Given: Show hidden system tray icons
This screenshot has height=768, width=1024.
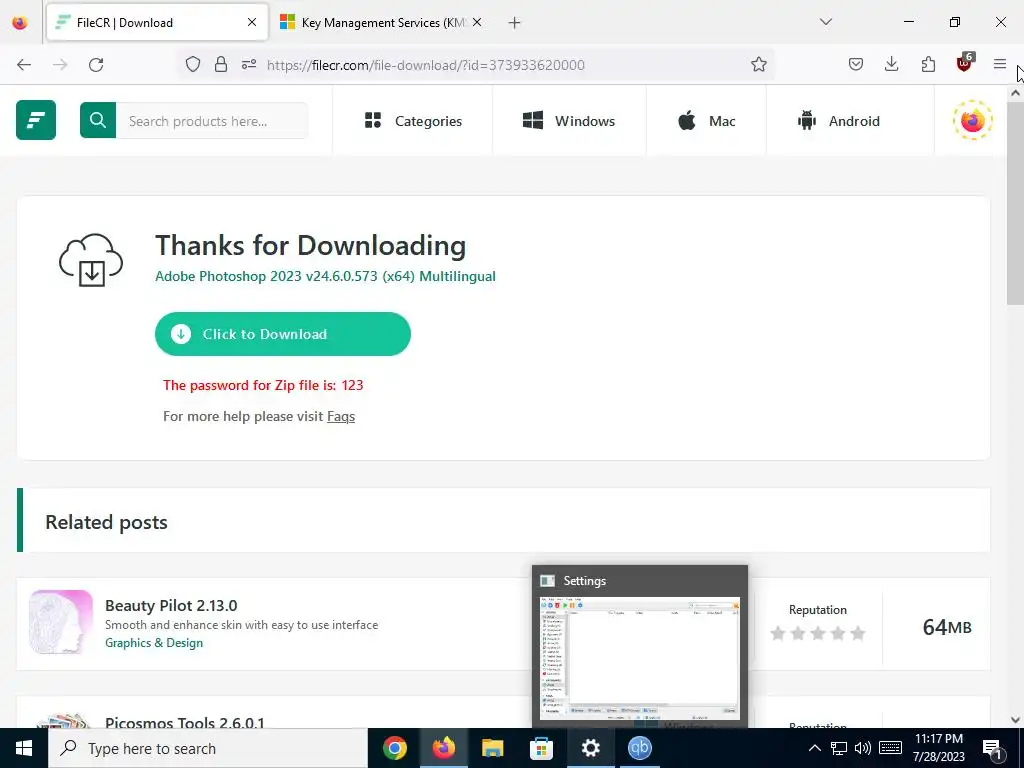Looking at the screenshot, I should [x=814, y=748].
